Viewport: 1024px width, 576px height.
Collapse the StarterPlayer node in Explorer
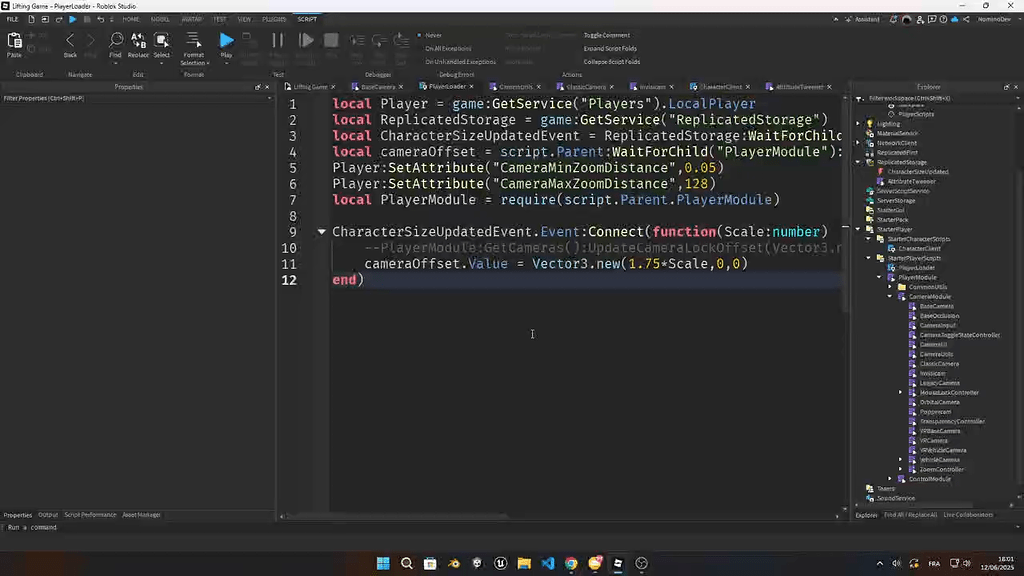click(858, 229)
